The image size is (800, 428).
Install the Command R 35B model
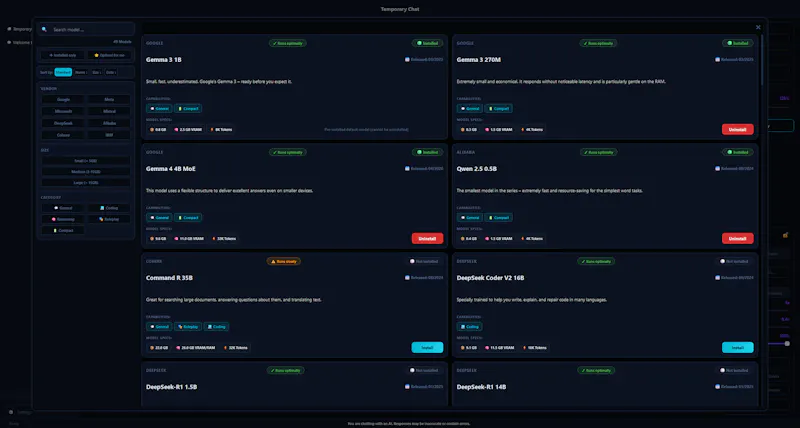(x=427, y=347)
